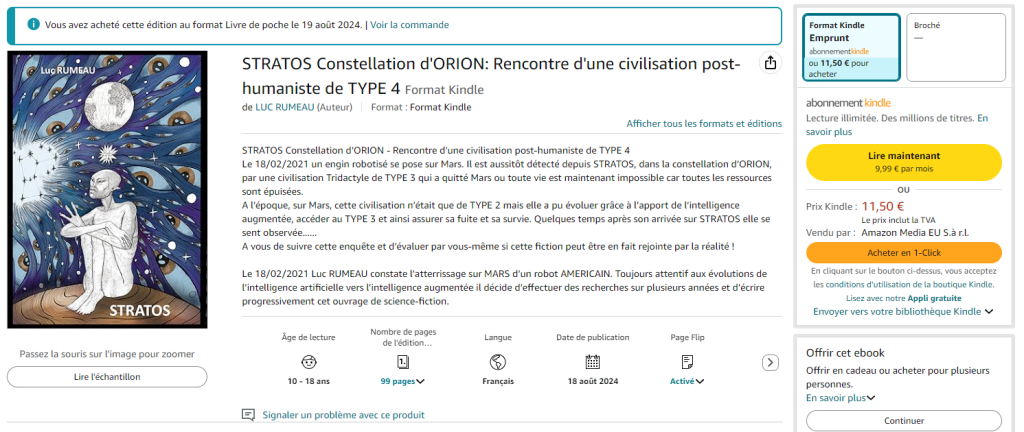
Task: Click the info icon in purchase banner
Action: 34,24
